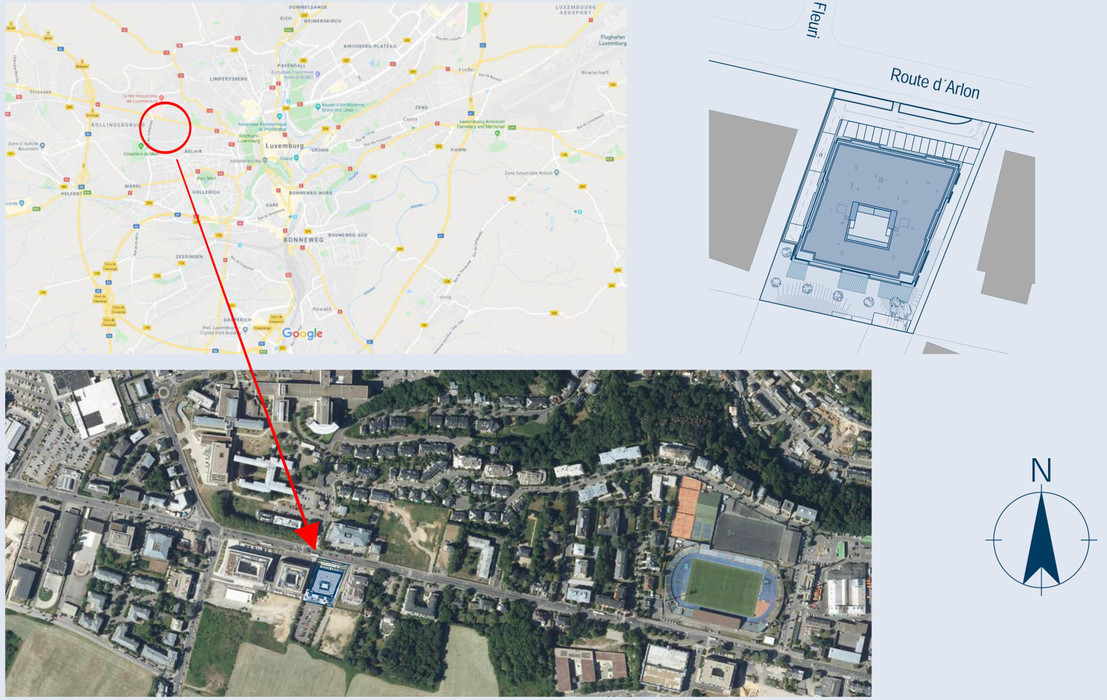Click the letter N above the compass
Image resolution: width=1107 pixels, height=700 pixels.
pos(1041,471)
